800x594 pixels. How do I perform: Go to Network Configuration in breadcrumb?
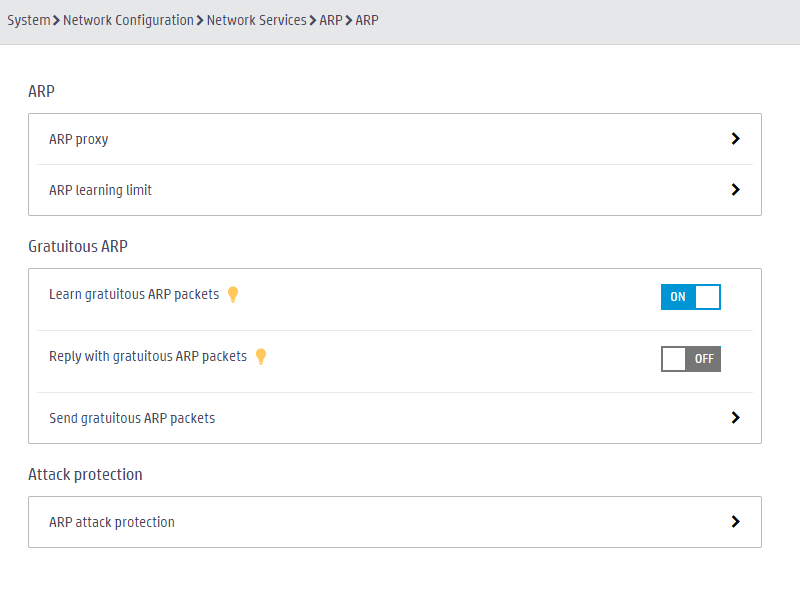(129, 20)
